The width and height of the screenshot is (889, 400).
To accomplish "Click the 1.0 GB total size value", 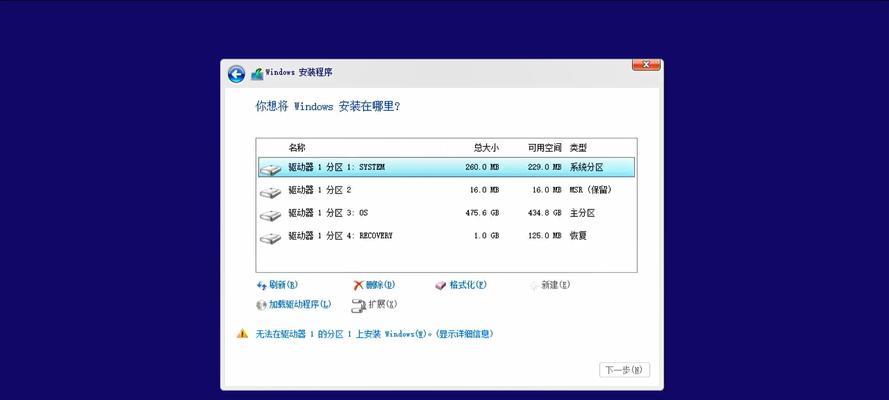I will click(486, 236).
